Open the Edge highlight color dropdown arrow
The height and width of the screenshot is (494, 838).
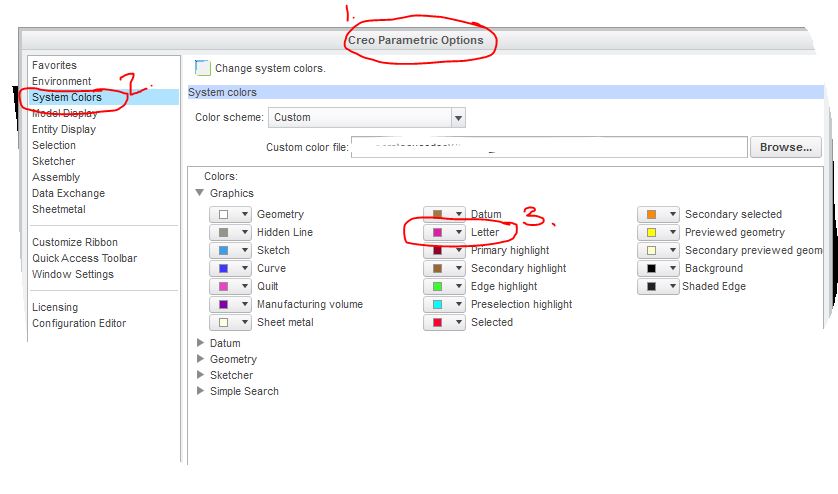[x=459, y=287]
